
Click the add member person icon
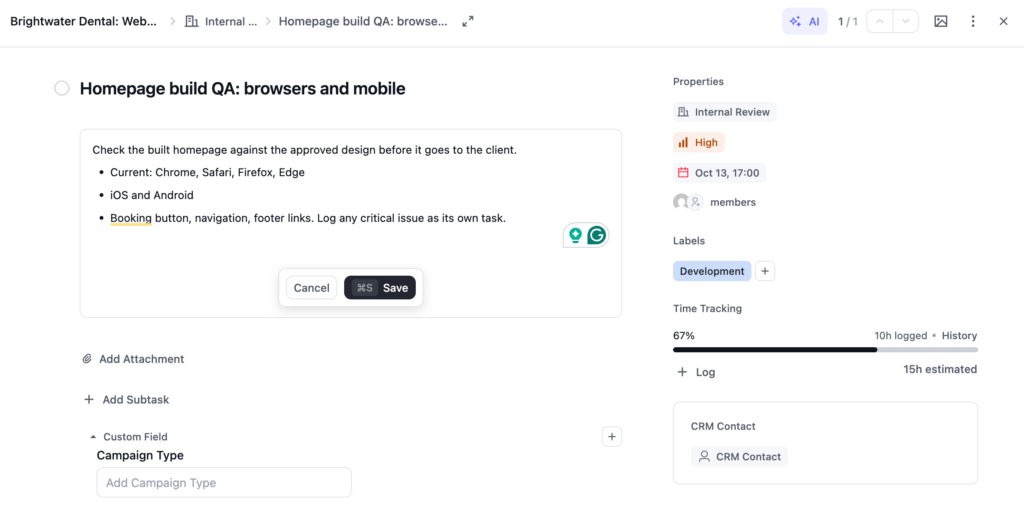696,202
